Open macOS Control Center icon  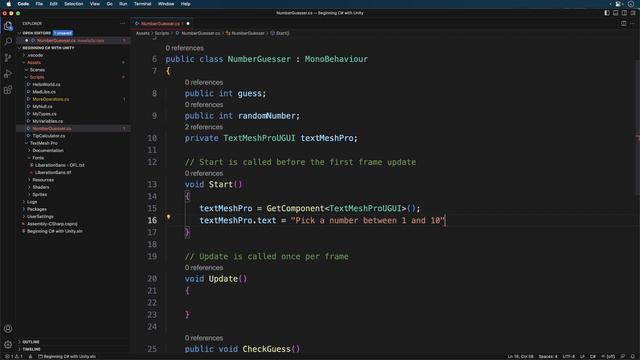pyautogui.click(x=619, y=4)
